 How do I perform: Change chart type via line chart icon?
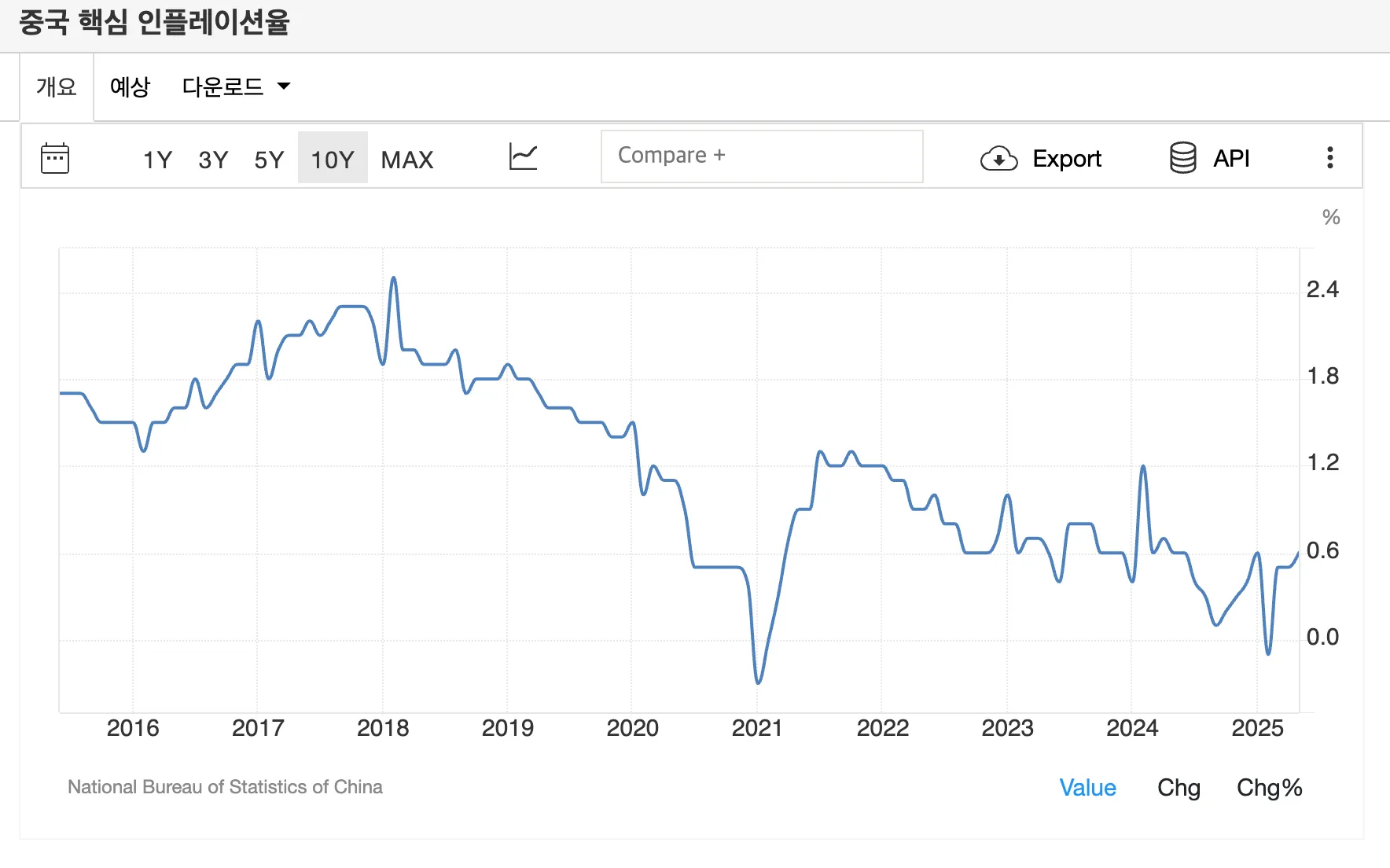523,156
